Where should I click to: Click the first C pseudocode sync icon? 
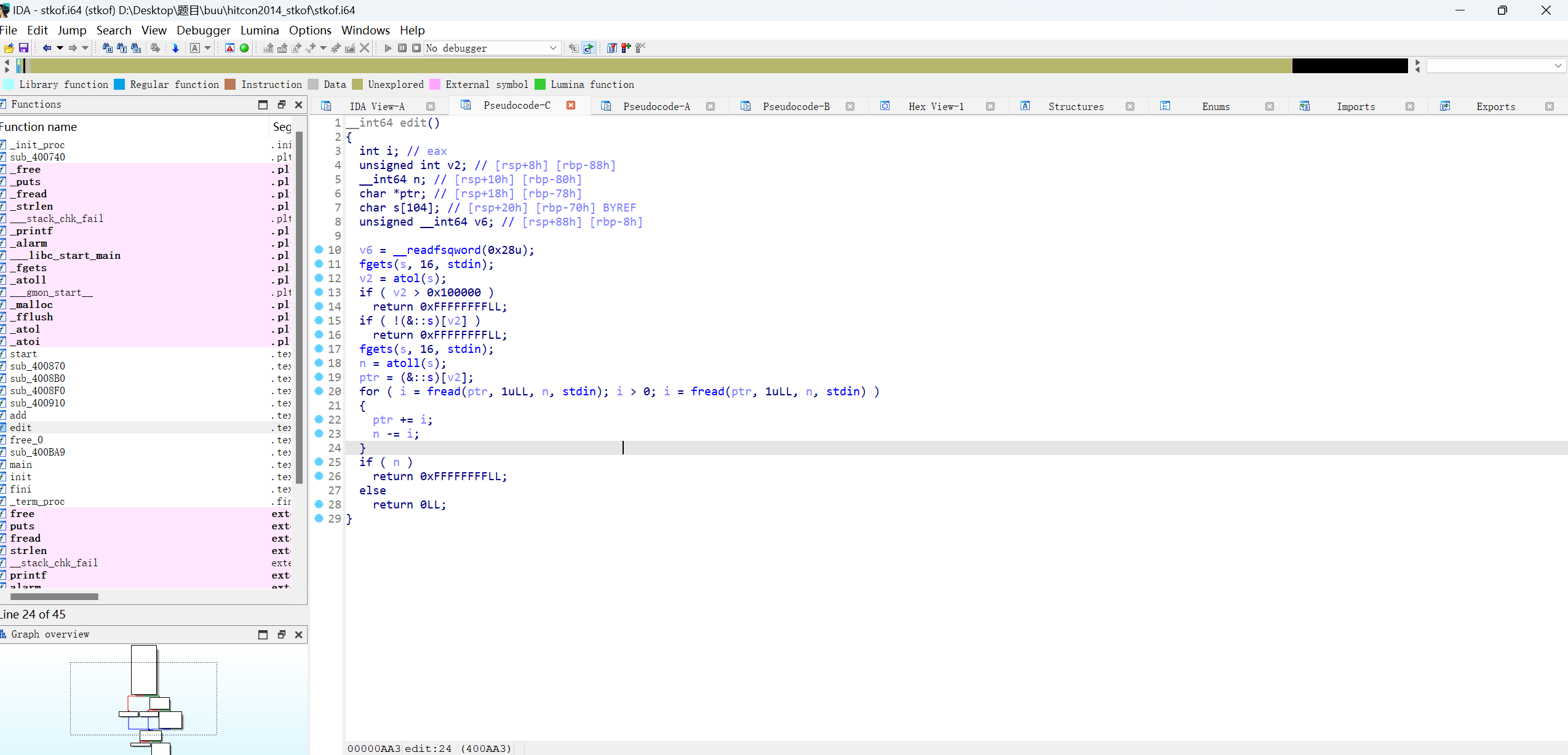tap(574, 48)
